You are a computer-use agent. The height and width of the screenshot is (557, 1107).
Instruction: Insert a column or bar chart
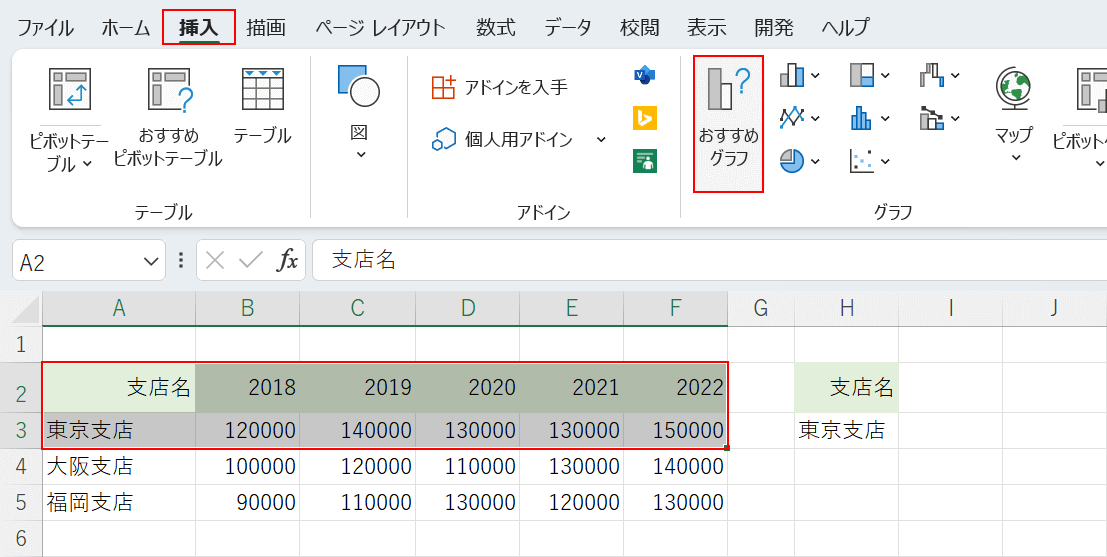point(793,75)
